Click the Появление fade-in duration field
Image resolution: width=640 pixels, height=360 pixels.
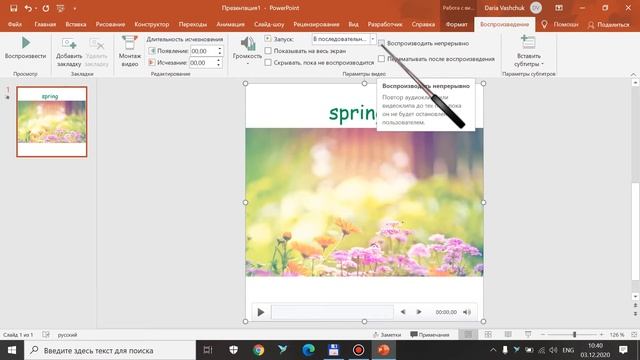pos(204,51)
